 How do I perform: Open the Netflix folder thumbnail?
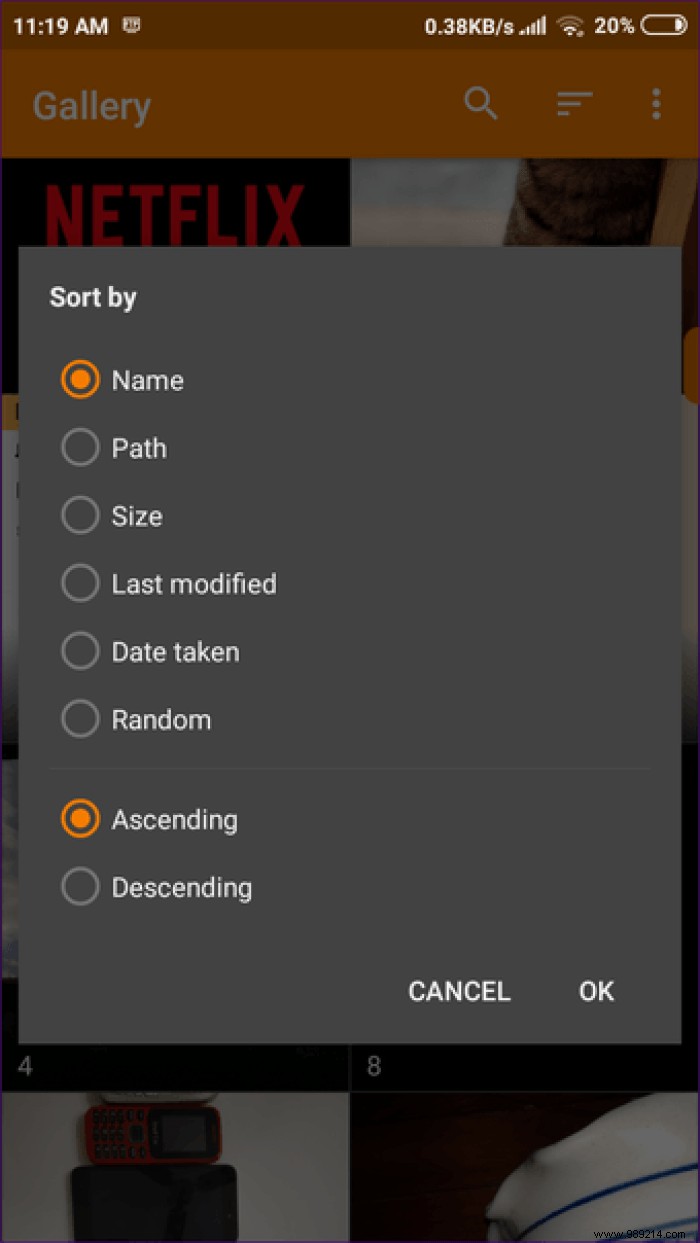pos(175,210)
